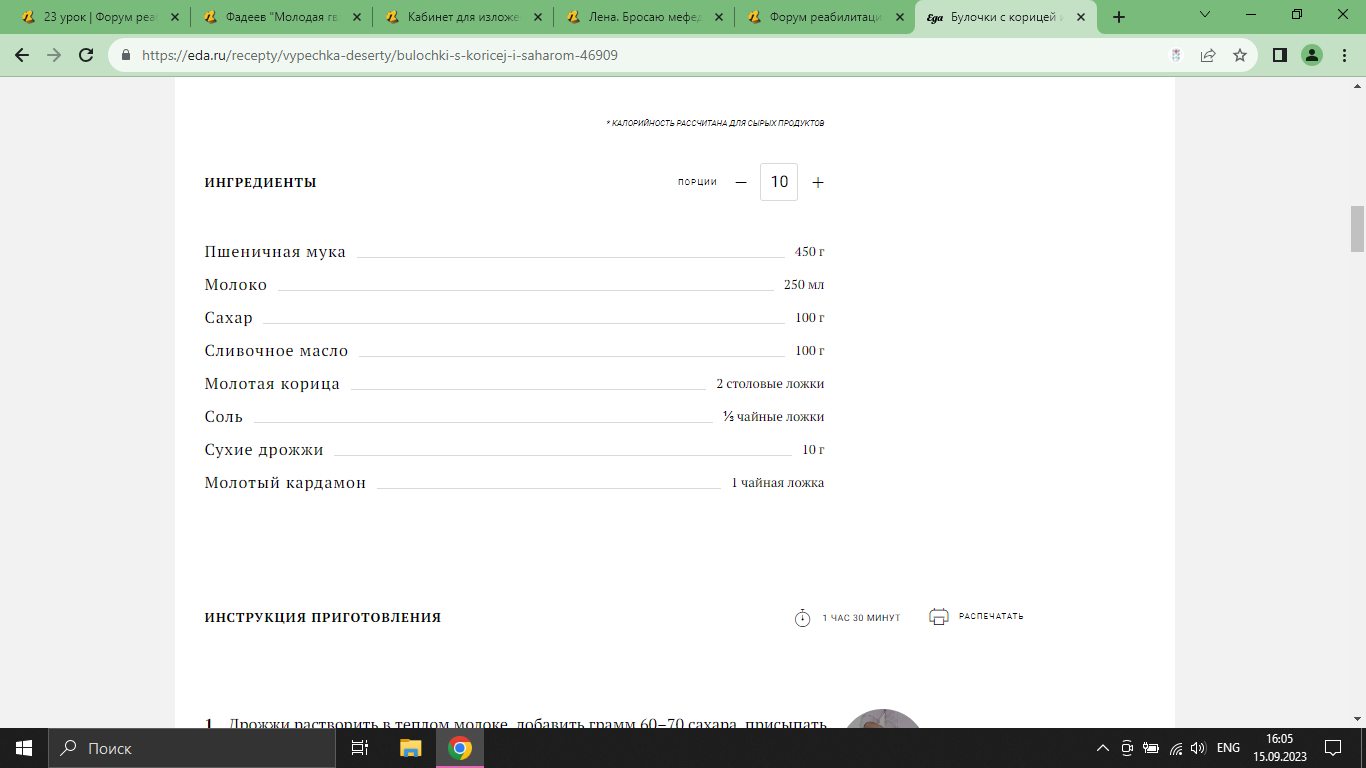Open a new browser tab
The image size is (1366, 768).
pyautogui.click(x=1119, y=17)
